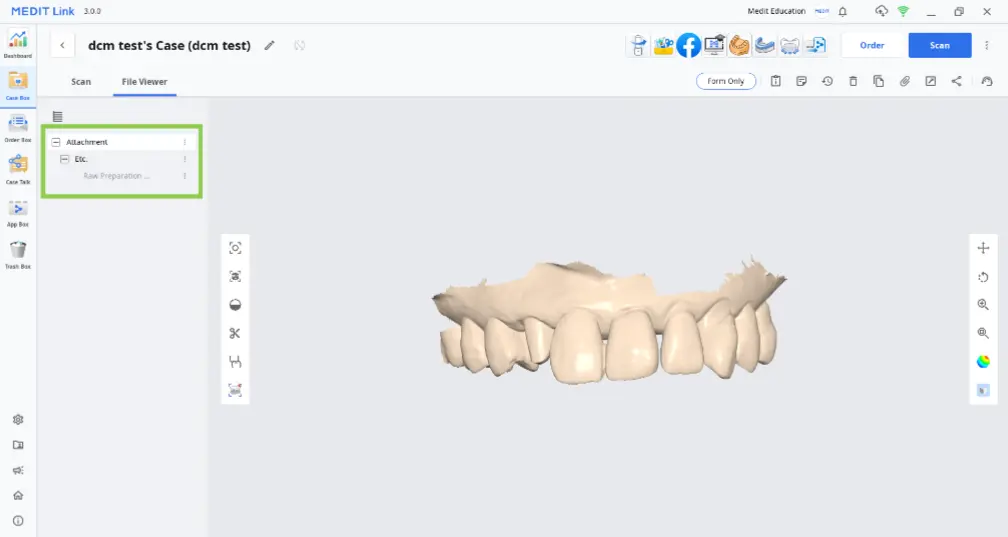
Task: Launch the yellow box app icon
Action: tap(663, 45)
